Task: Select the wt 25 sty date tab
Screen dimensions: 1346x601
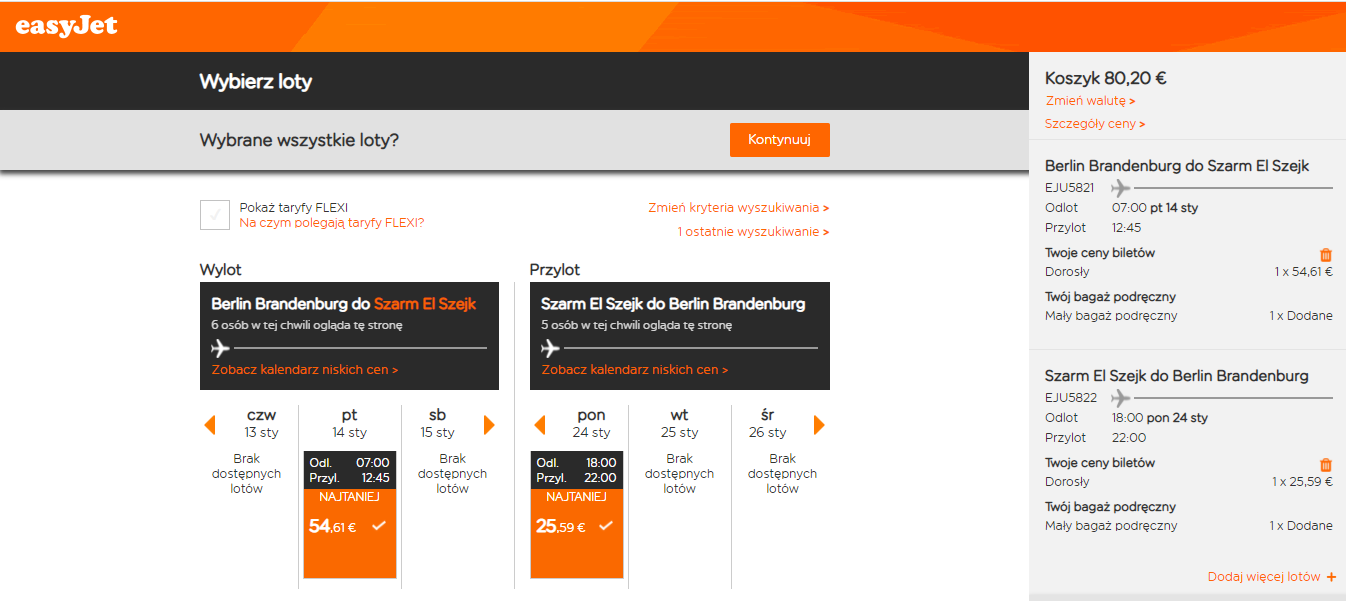Action: click(680, 423)
